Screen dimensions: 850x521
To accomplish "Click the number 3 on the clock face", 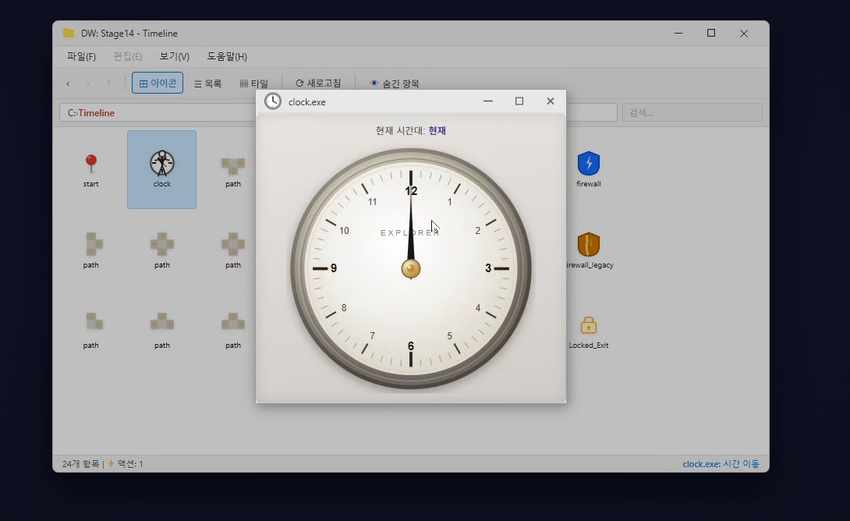I will point(488,268).
